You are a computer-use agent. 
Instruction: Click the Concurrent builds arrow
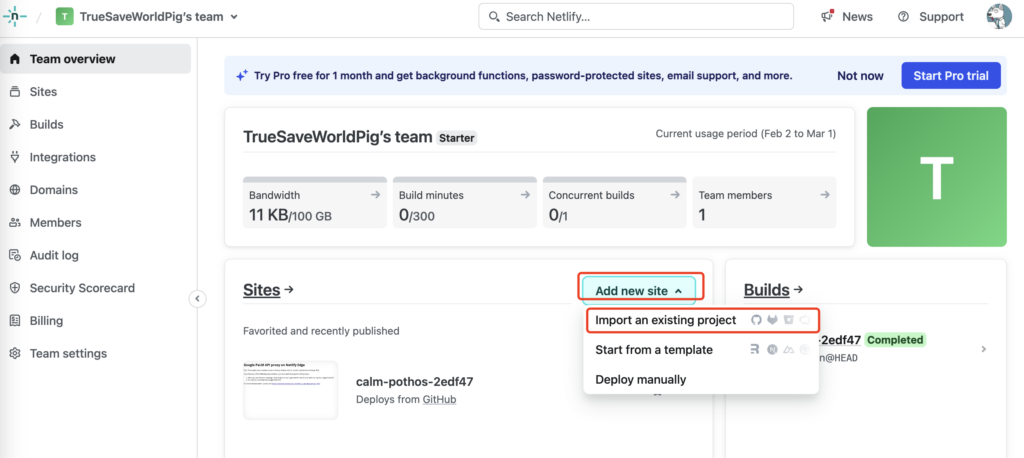click(x=675, y=195)
